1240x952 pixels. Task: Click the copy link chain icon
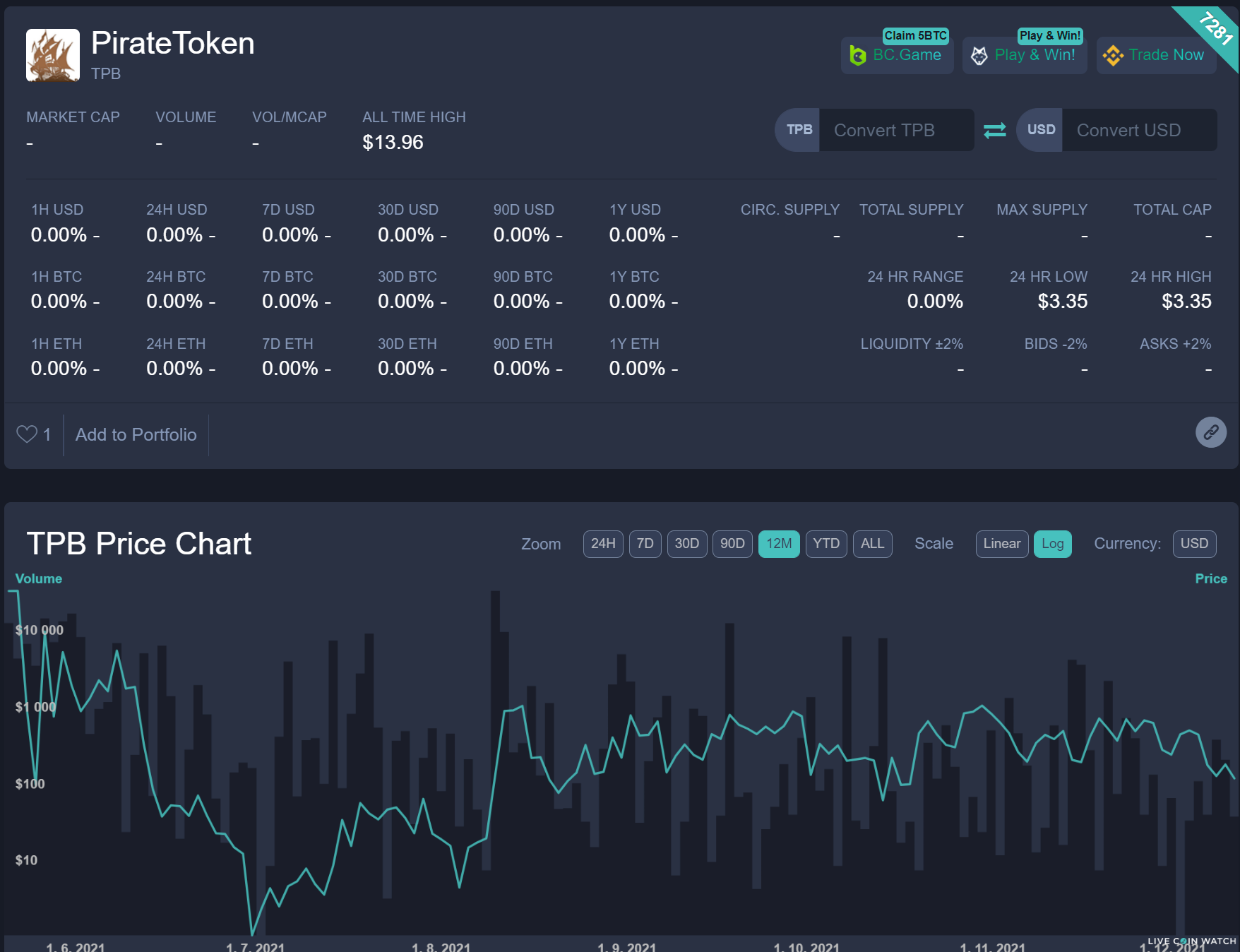1210,432
